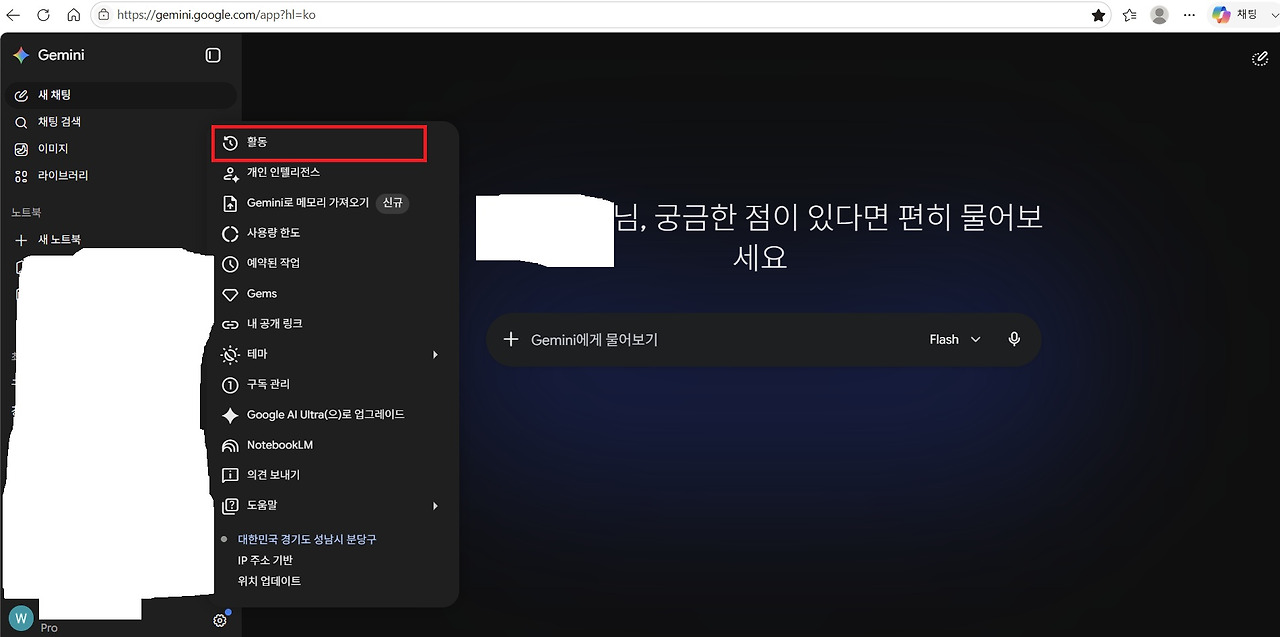Collapse the Gemini sidebar panel icon
This screenshot has width=1280, height=637.
(x=213, y=55)
